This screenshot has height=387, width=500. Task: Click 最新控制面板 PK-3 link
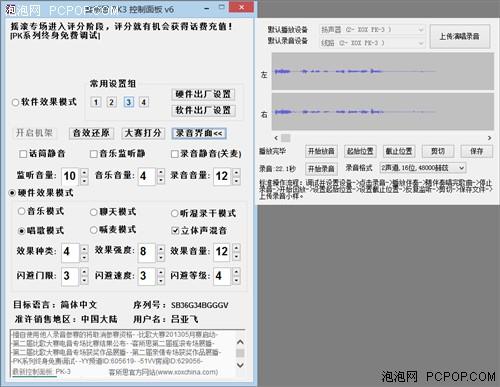(x=41, y=372)
